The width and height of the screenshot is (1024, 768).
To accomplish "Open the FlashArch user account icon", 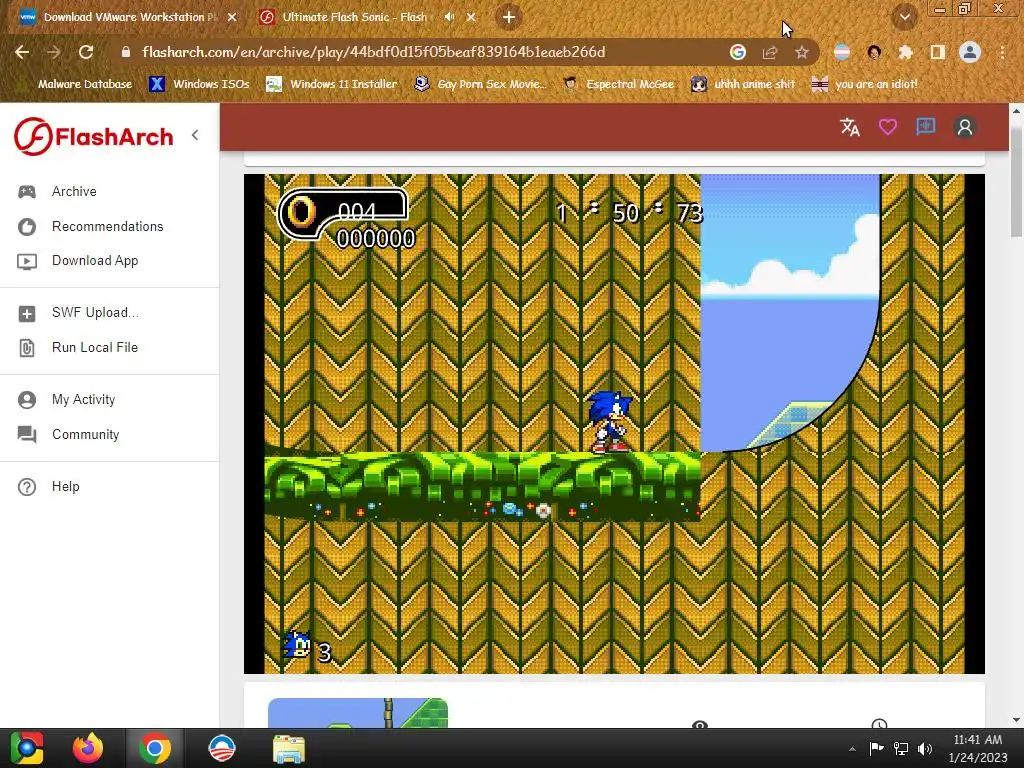I will click(965, 127).
